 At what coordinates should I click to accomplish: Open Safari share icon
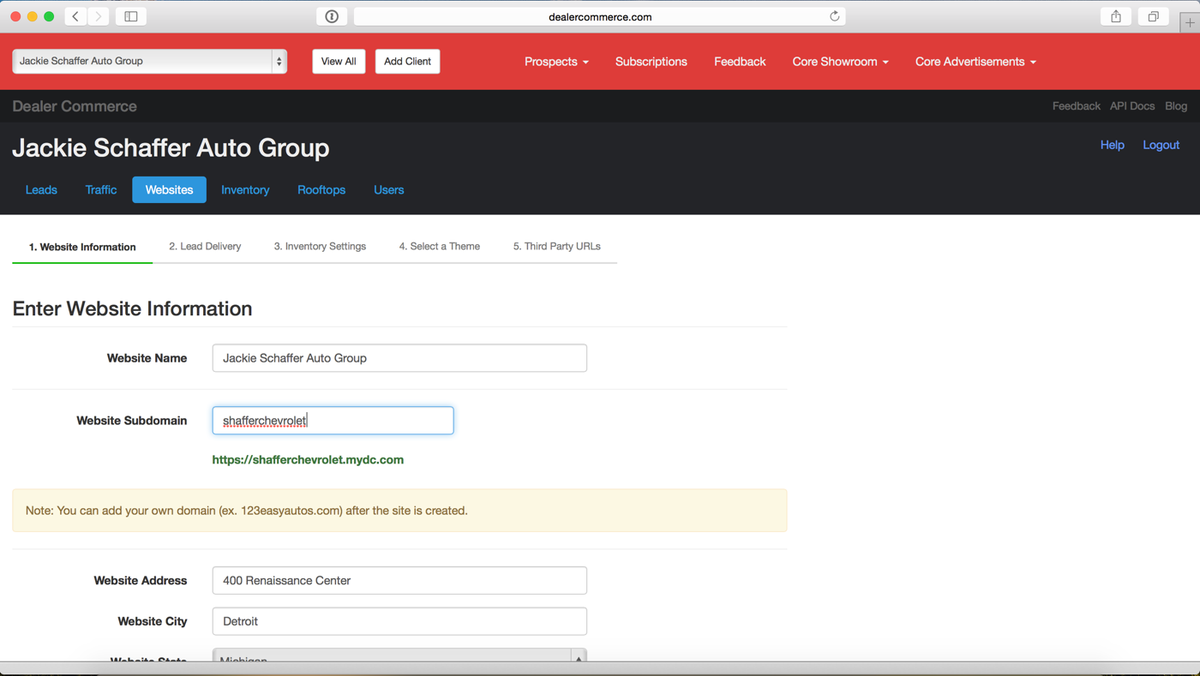(1115, 16)
